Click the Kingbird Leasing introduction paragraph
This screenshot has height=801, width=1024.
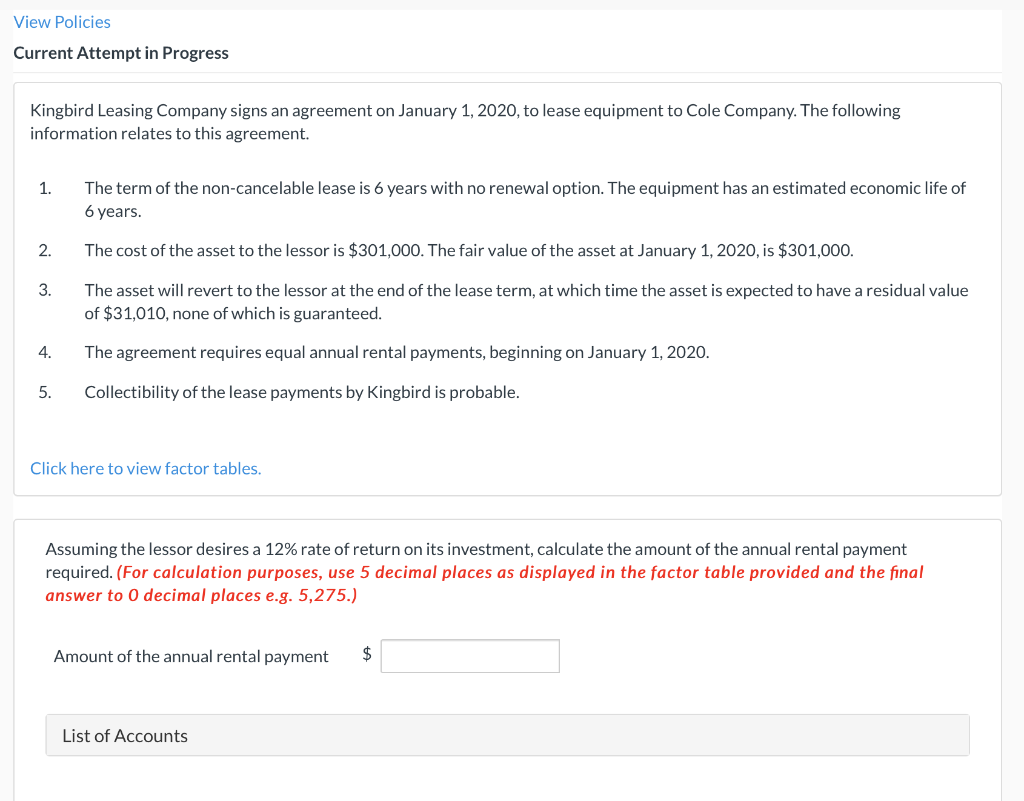point(465,121)
